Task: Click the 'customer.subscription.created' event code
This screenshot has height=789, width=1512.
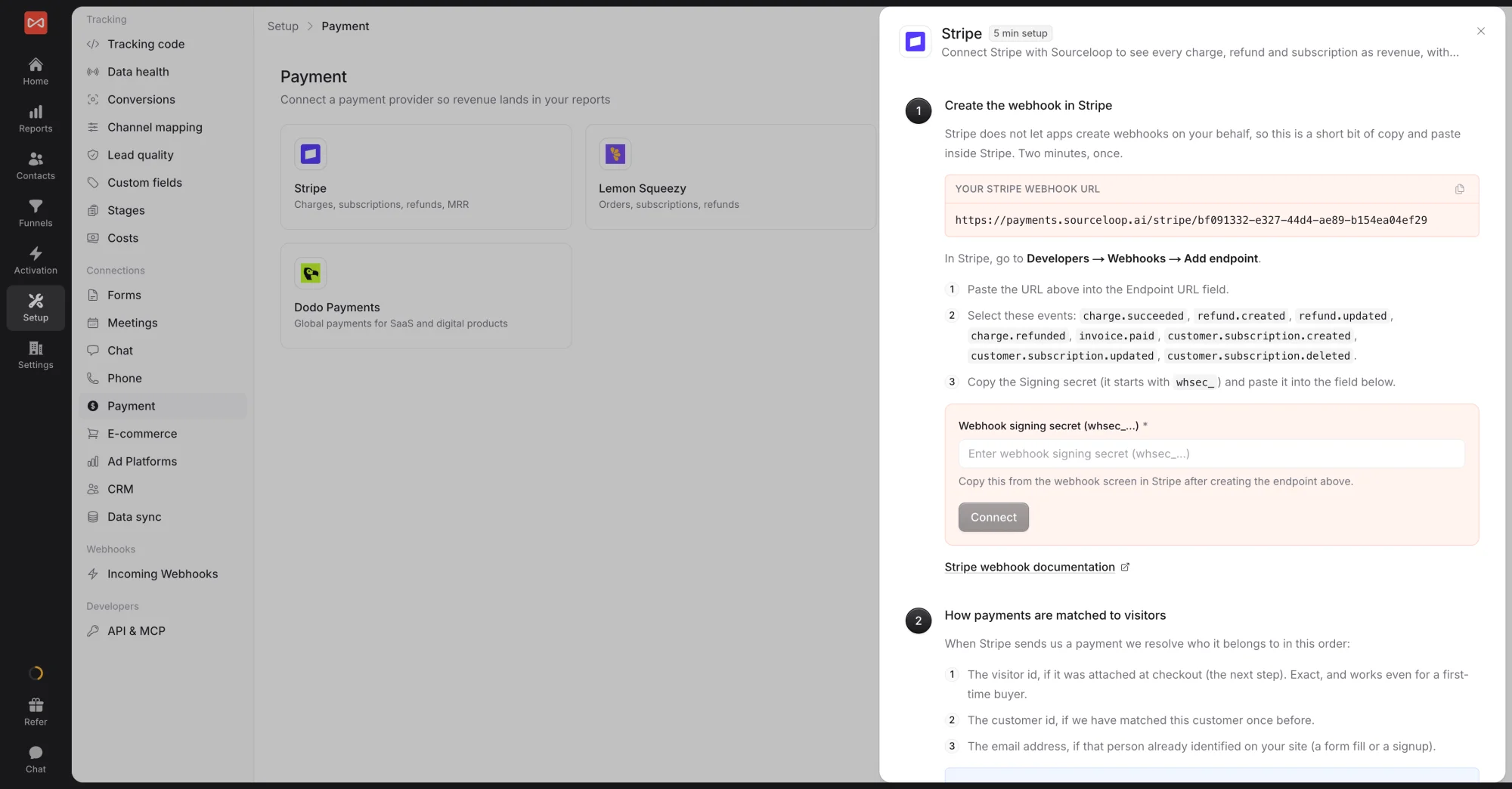Action: coord(1258,336)
